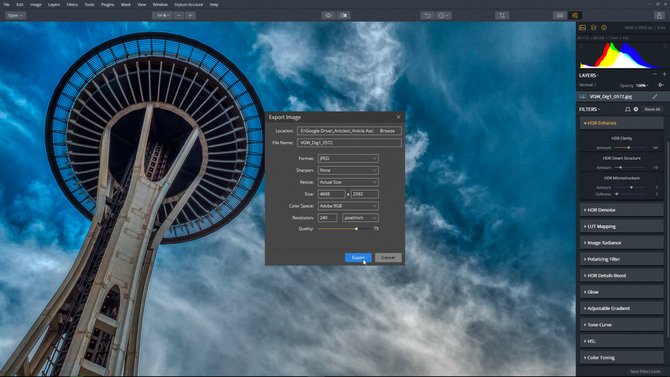
Task: Toggle the presets panel icon in toolbar
Action: (559, 15)
